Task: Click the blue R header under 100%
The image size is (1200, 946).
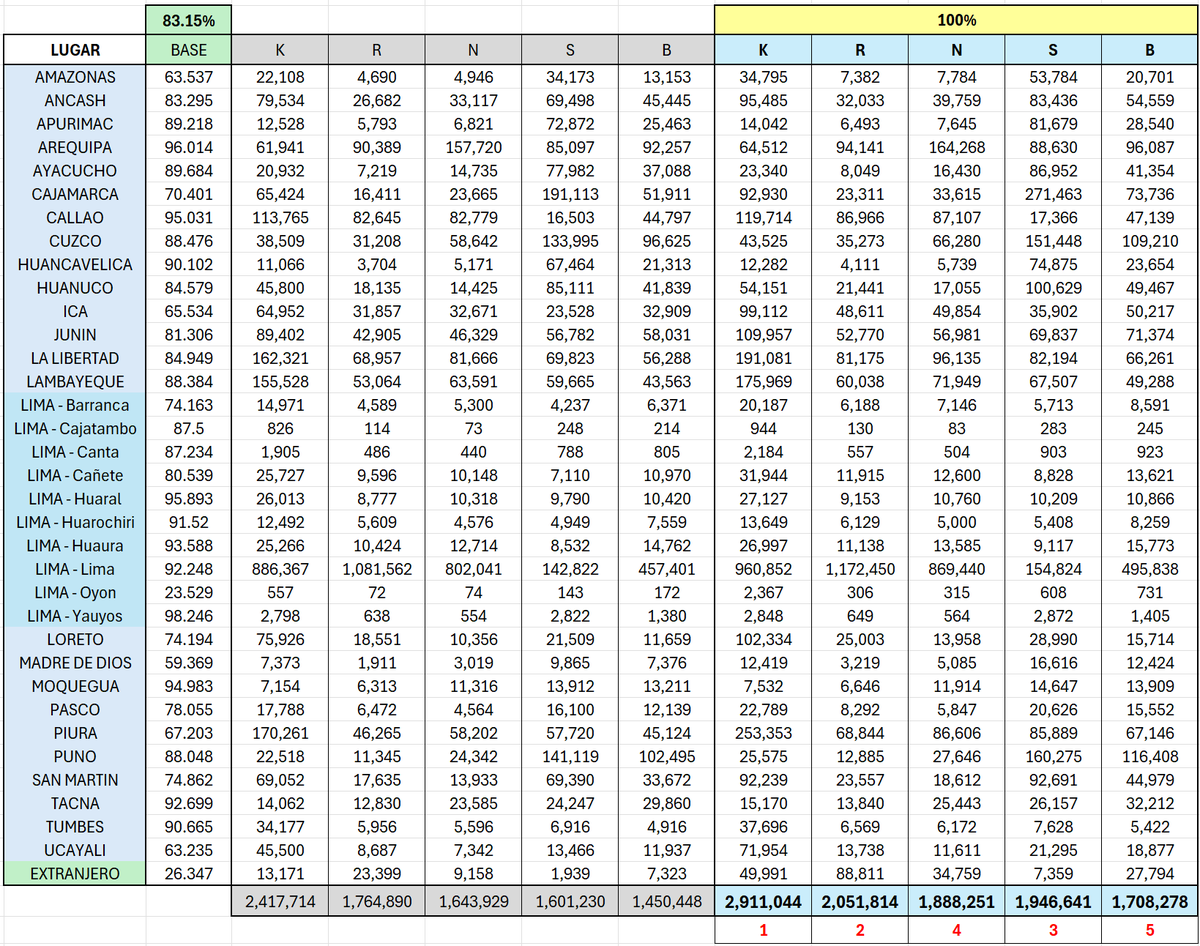Action: pyautogui.click(x=861, y=49)
